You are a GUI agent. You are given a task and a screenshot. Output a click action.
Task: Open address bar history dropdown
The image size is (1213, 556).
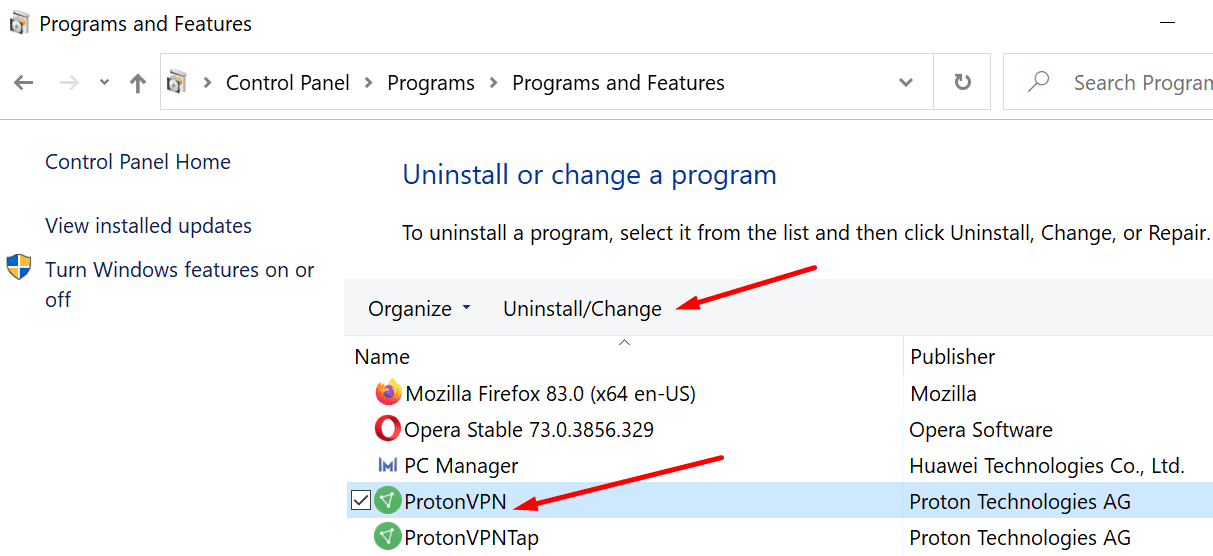pyautogui.click(x=906, y=83)
